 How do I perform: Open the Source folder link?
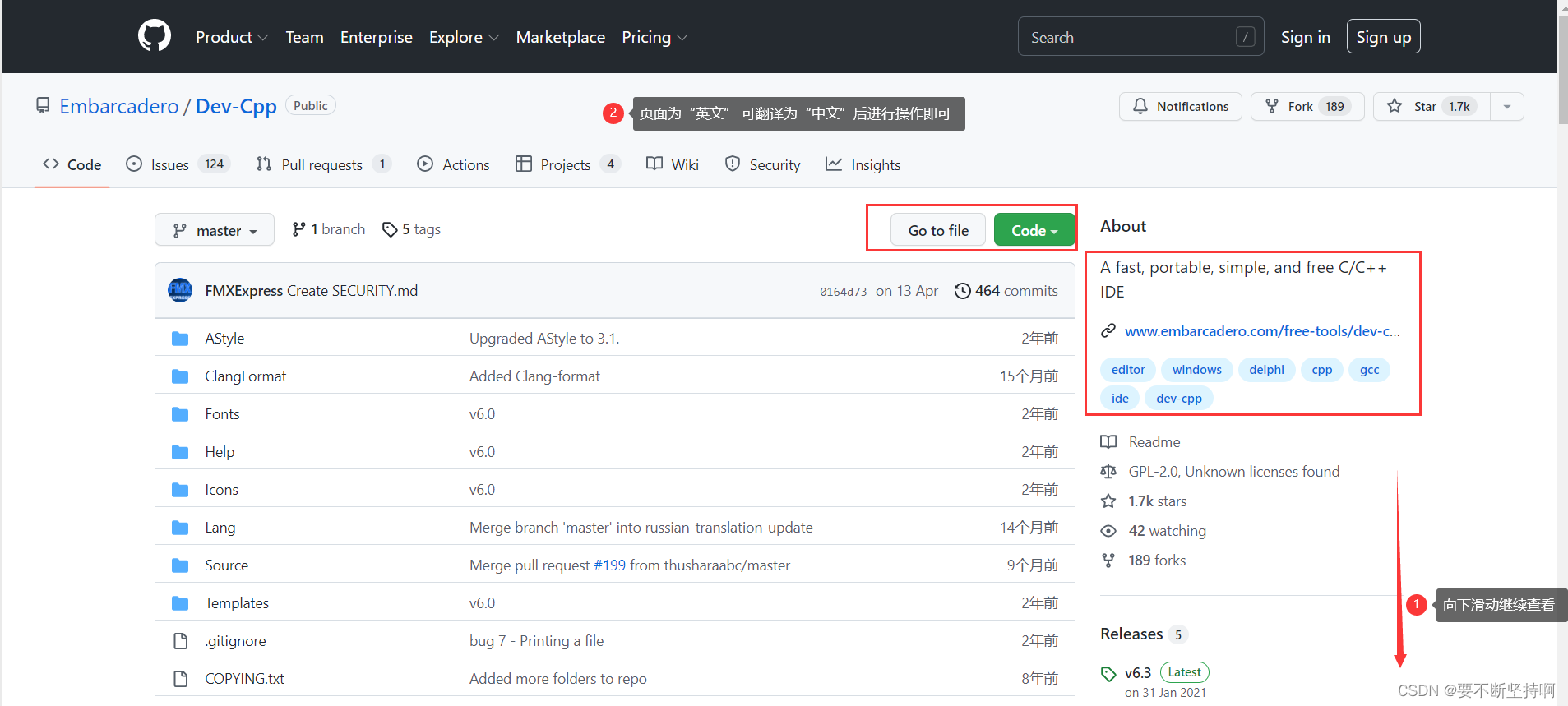point(226,565)
